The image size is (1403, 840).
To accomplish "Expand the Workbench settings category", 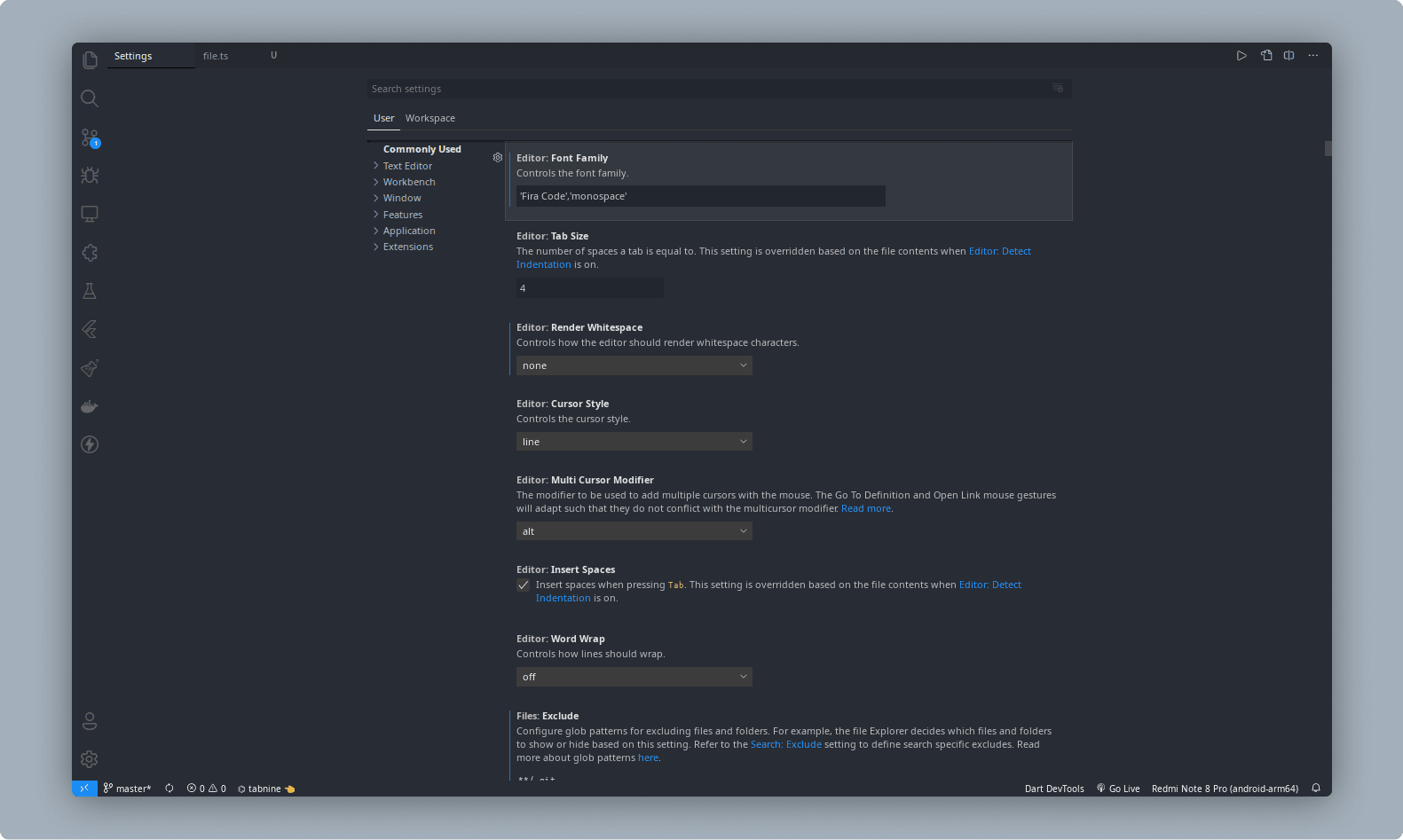I will pos(409,182).
